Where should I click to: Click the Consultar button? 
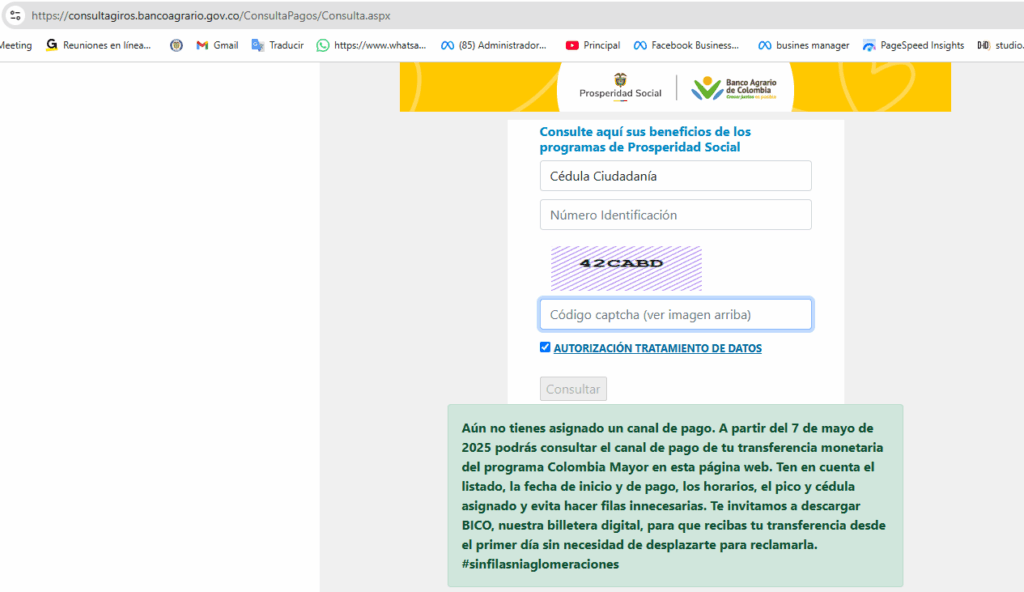(573, 389)
